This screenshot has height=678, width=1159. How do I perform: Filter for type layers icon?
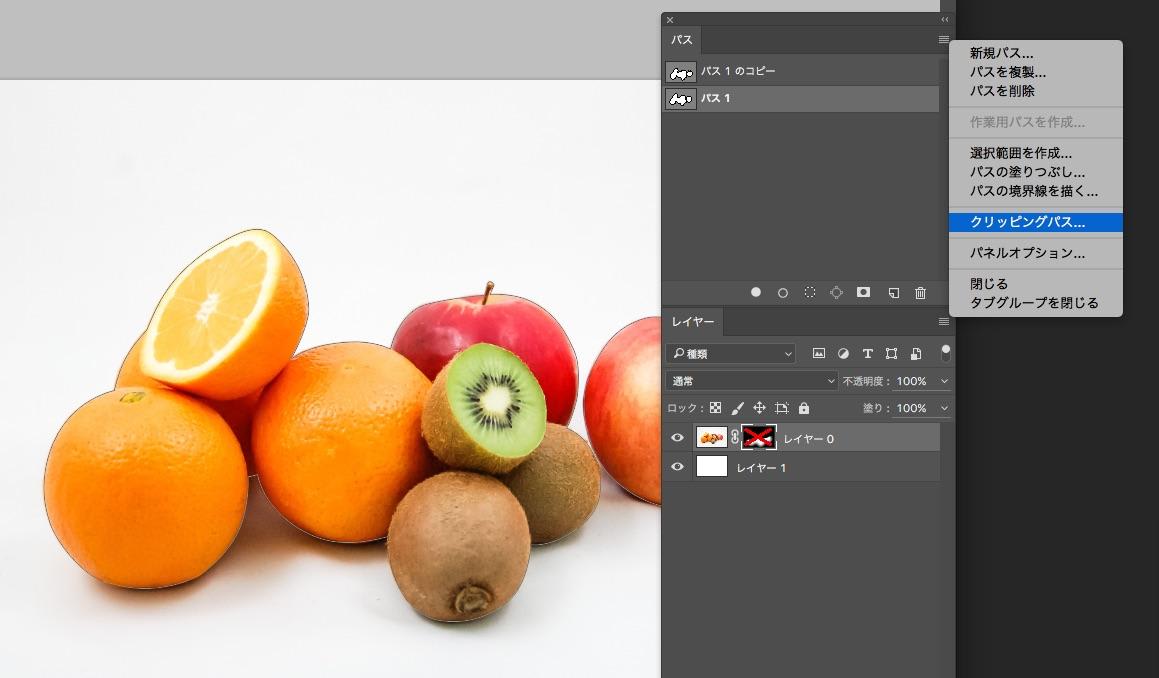[868, 353]
